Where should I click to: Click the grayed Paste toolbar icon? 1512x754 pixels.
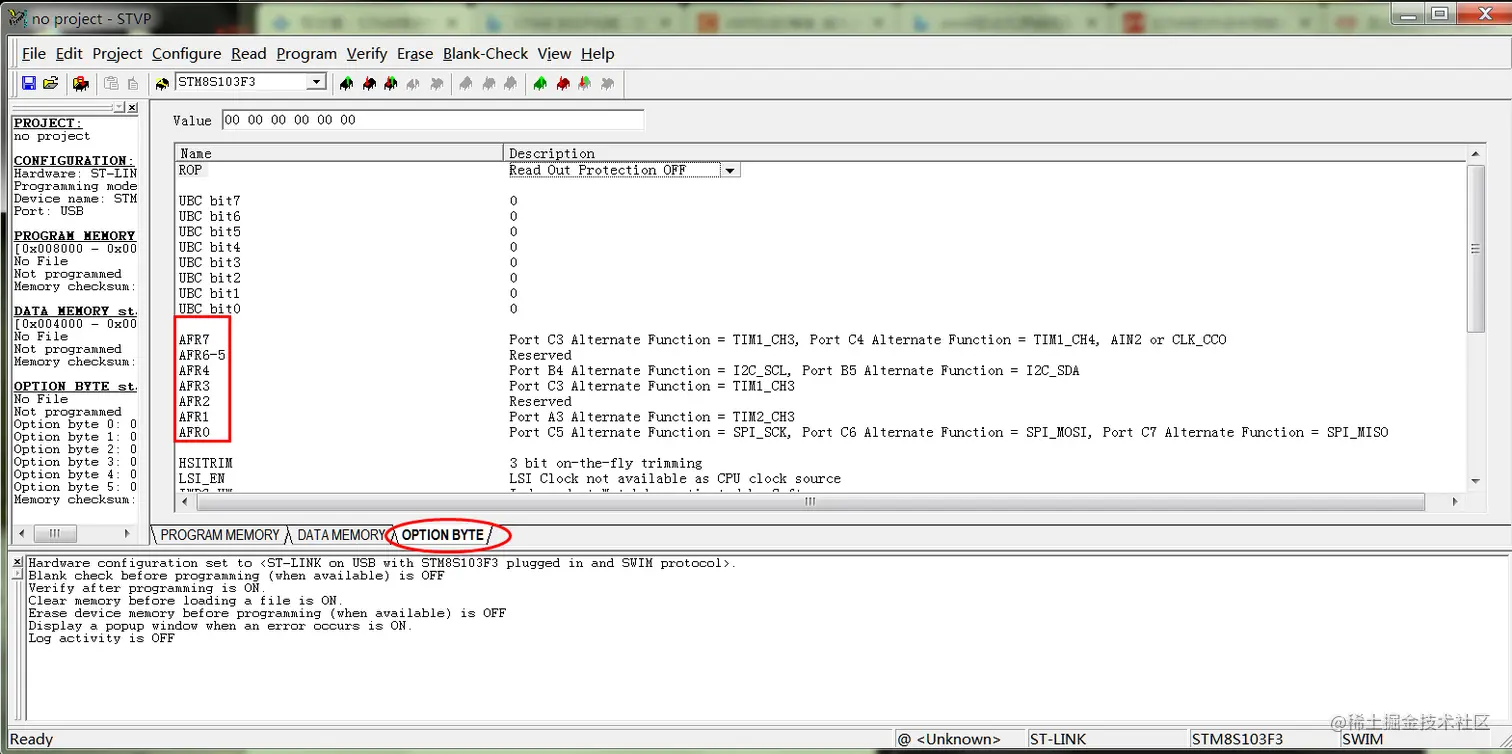[133, 83]
